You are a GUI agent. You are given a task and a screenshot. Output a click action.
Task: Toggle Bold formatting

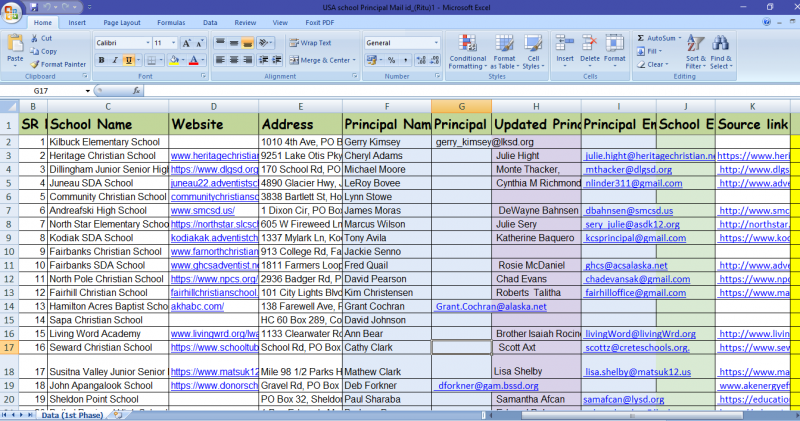click(x=102, y=61)
